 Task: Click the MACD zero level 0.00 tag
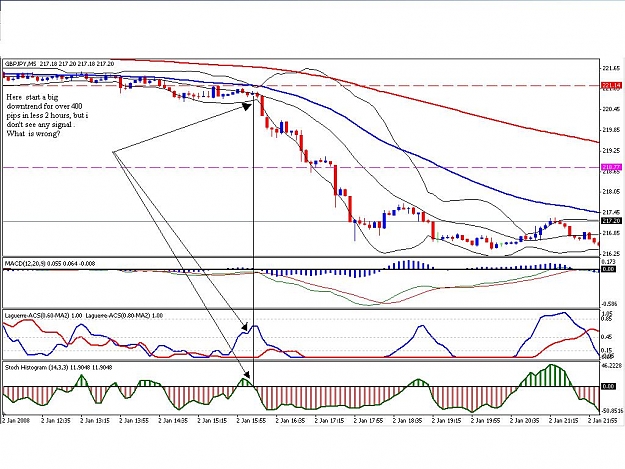609,269
